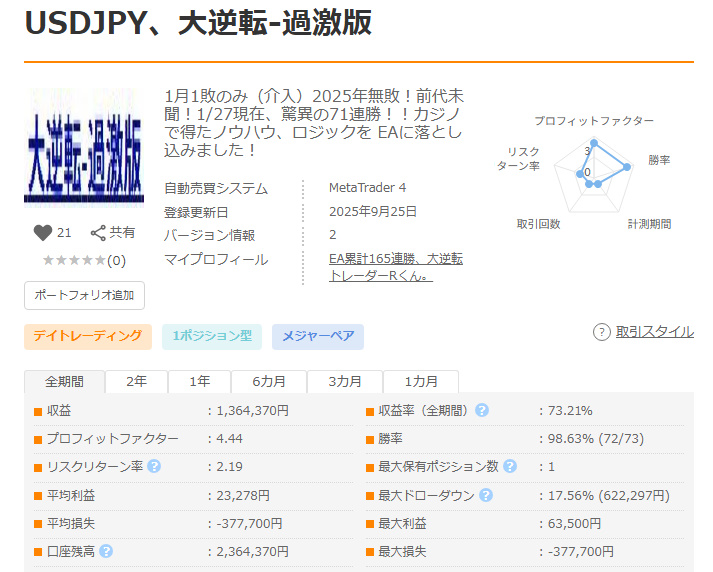Click help icon next to 最大ドローダウン
The width and height of the screenshot is (713, 572).
486,495
